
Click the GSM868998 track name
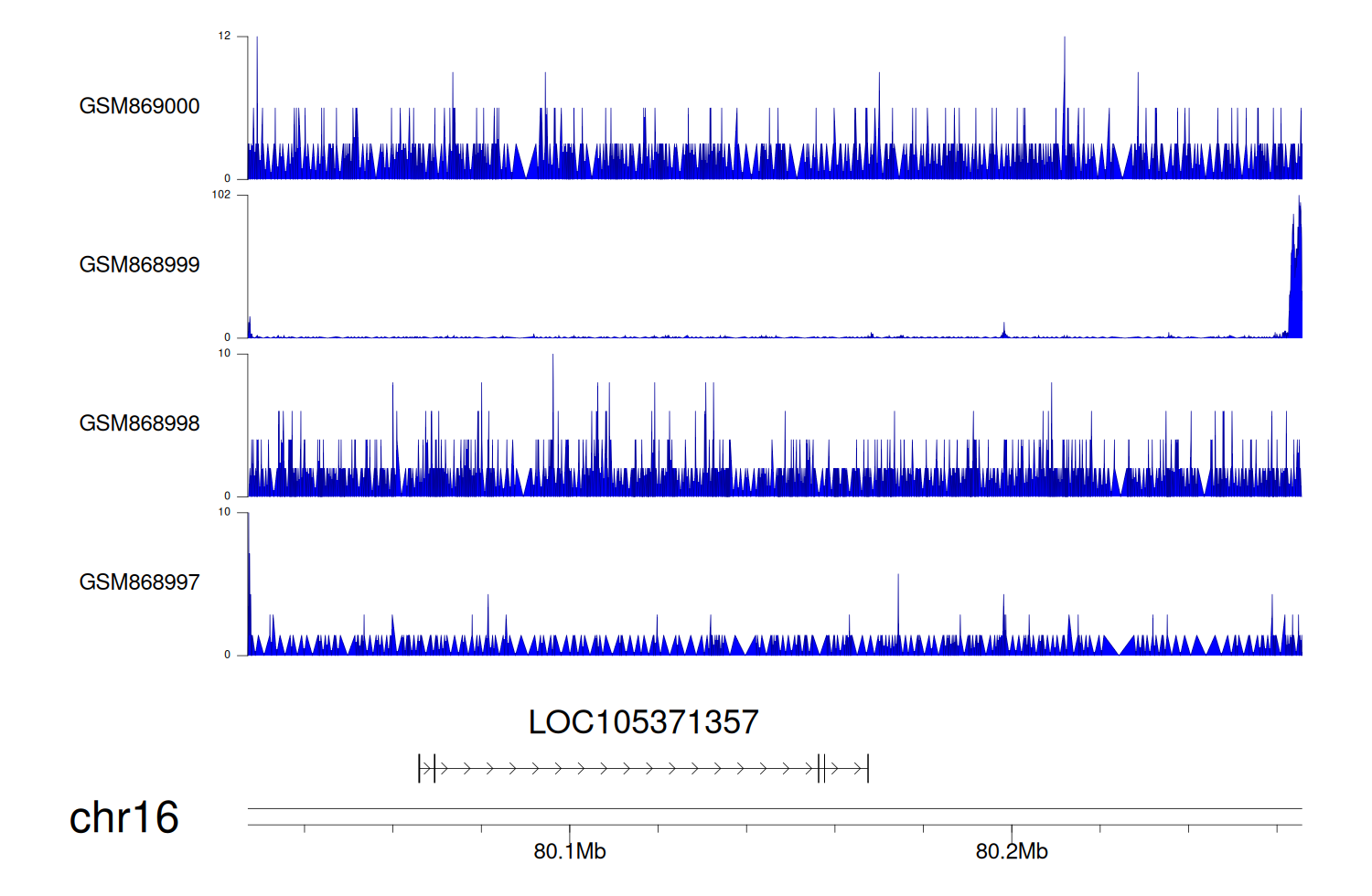(139, 423)
